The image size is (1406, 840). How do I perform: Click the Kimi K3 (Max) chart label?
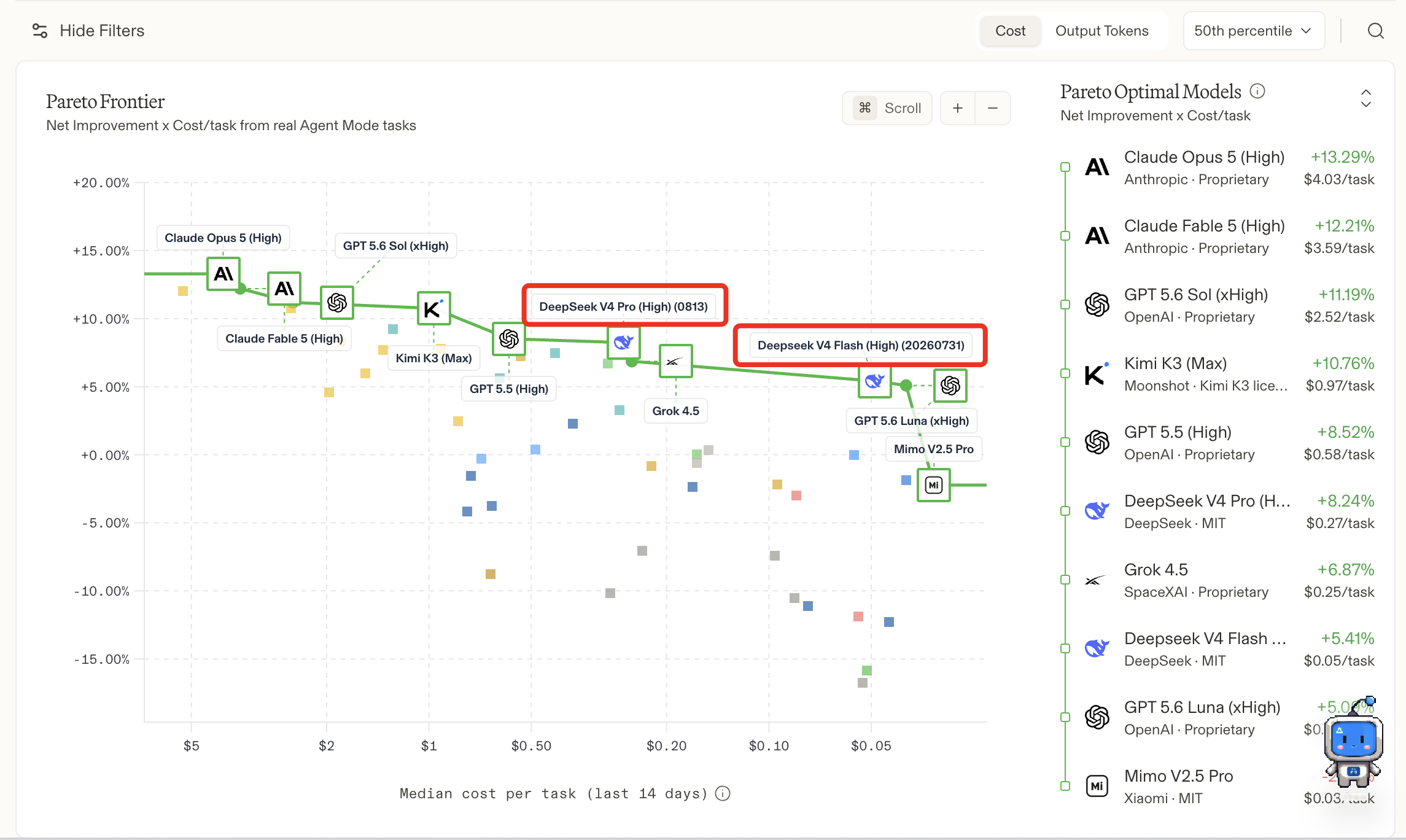(434, 358)
